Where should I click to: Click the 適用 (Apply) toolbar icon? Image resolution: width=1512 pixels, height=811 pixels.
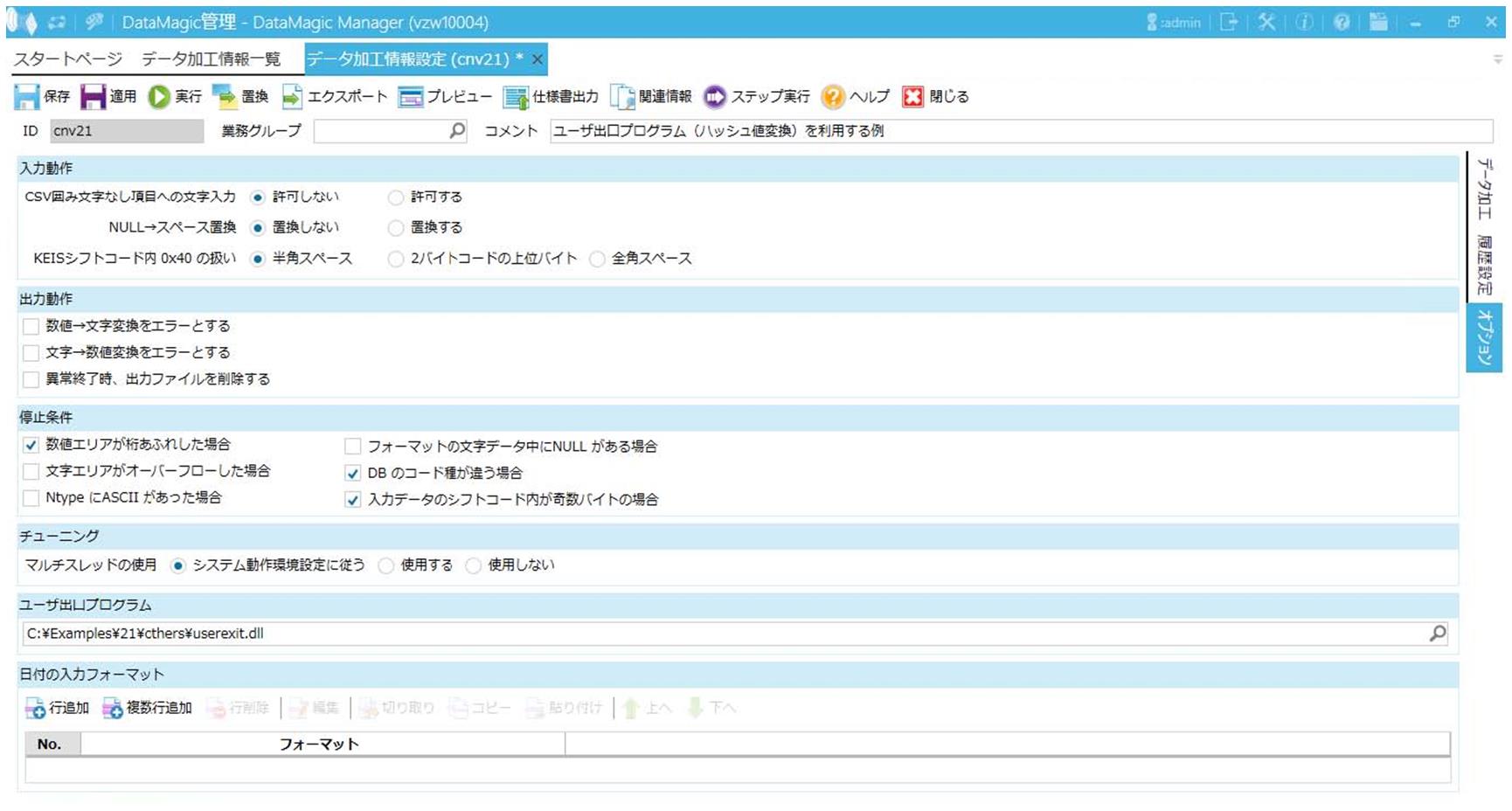[x=93, y=97]
